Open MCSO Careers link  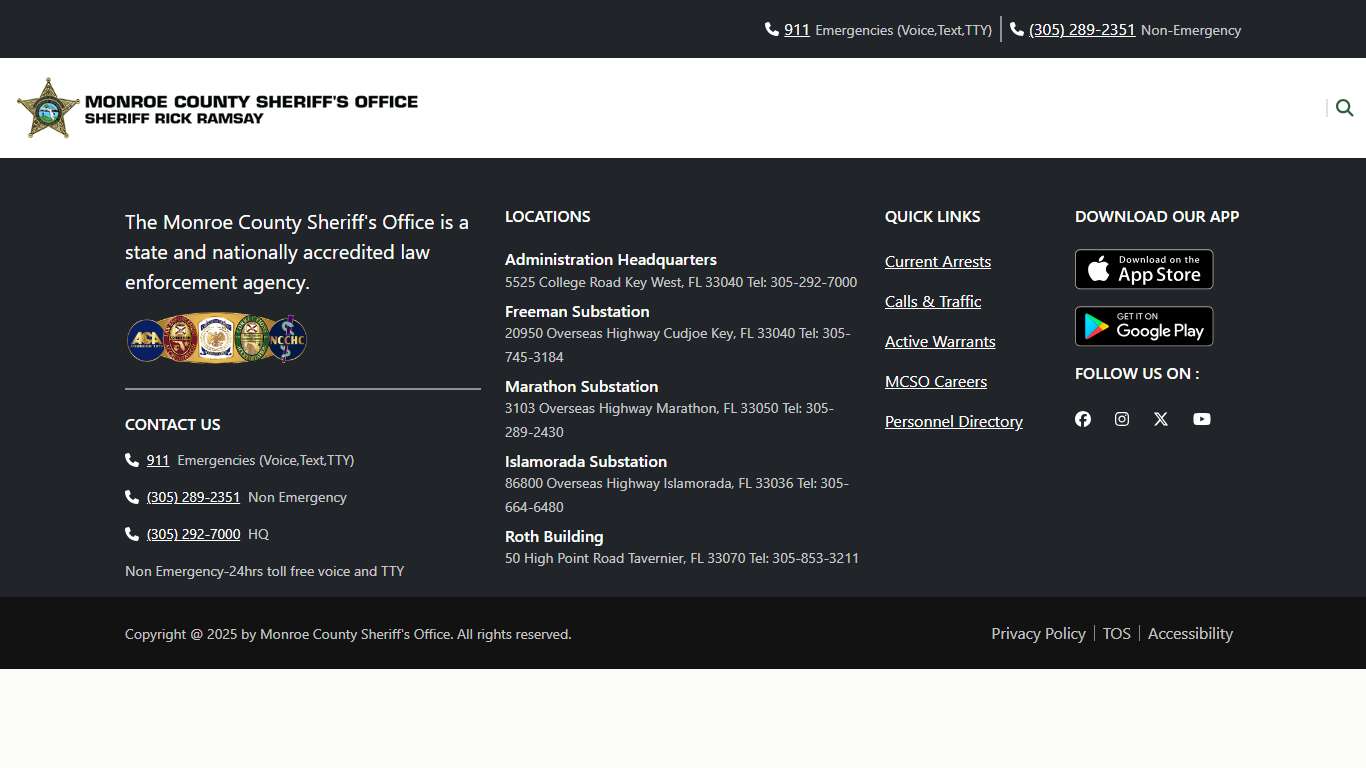coord(935,382)
